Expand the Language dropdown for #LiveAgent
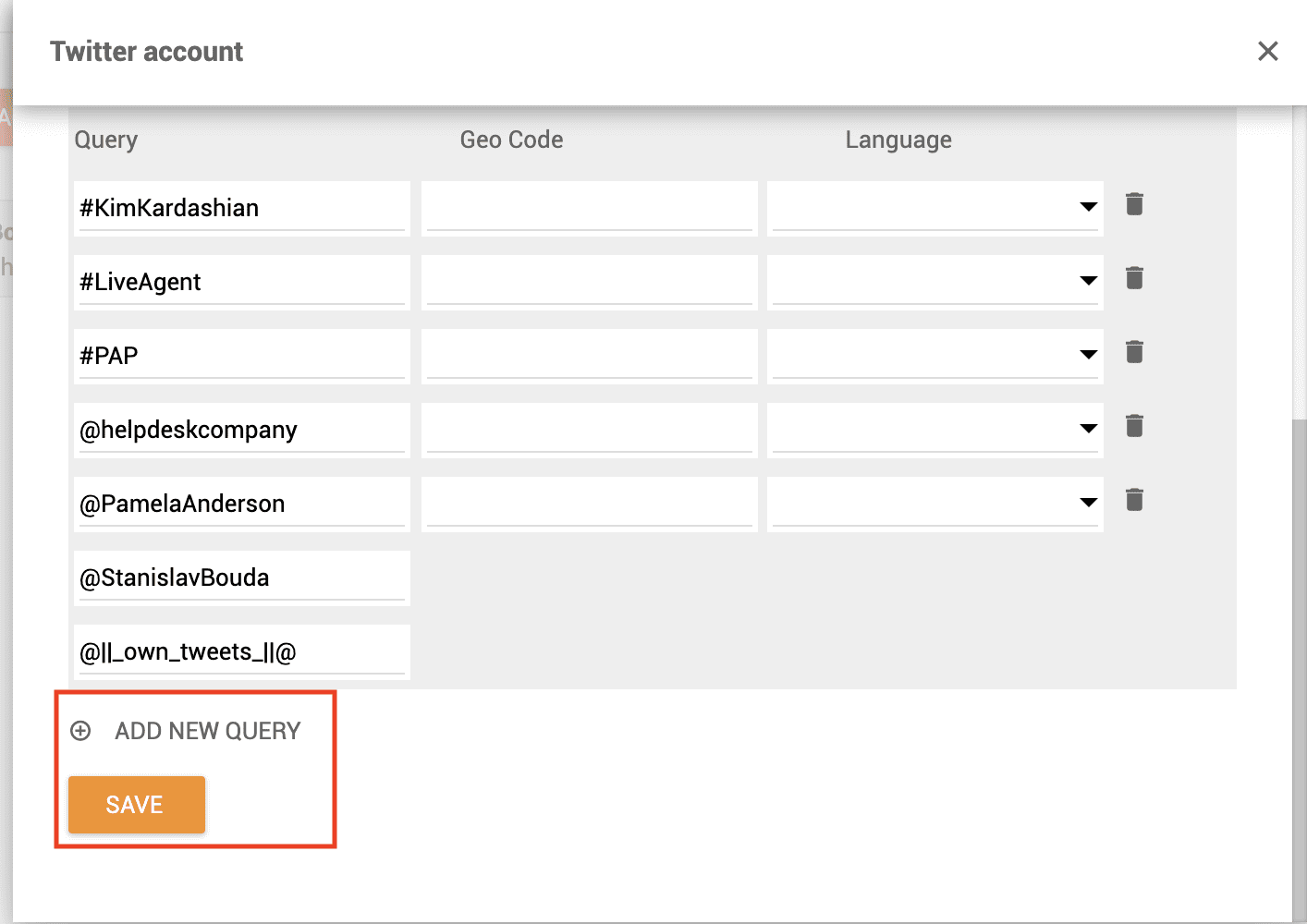This screenshot has height=924, width=1307. (935, 282)
